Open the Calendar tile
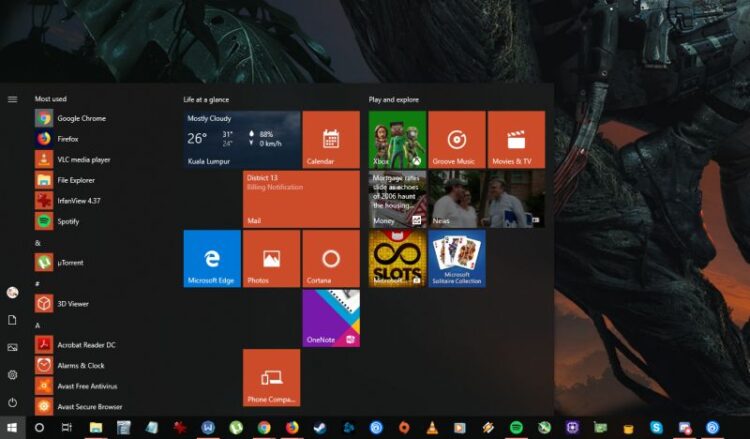The height and width of the screenshot is (439, 750). (x=331, y=139)
